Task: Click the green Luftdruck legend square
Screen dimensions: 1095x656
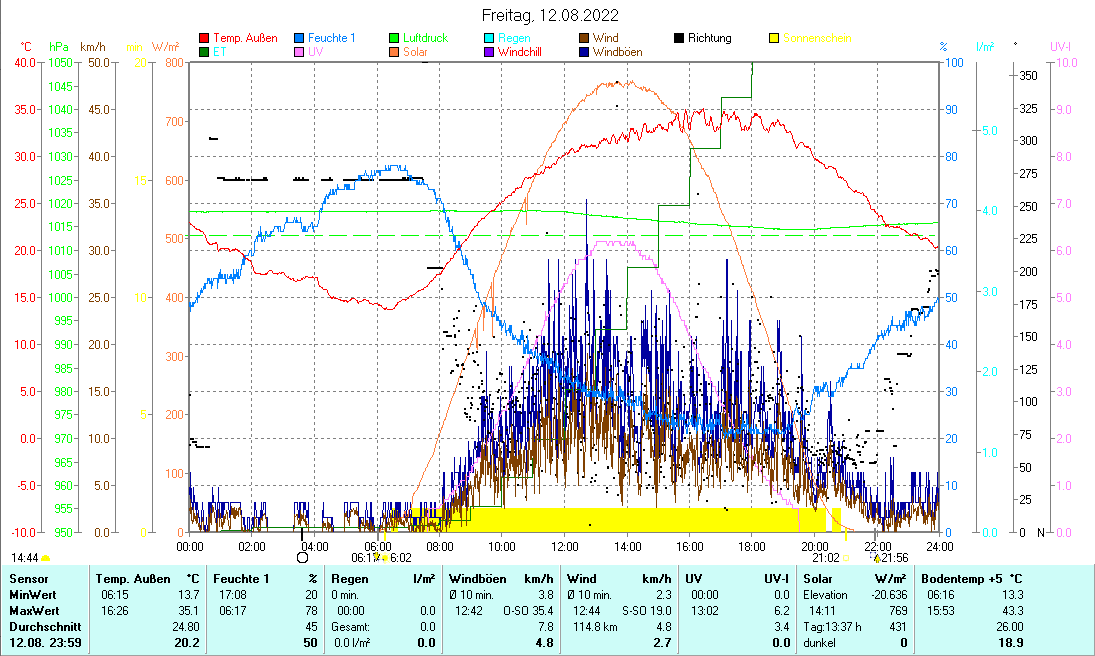Action: [x=394, y=38]
